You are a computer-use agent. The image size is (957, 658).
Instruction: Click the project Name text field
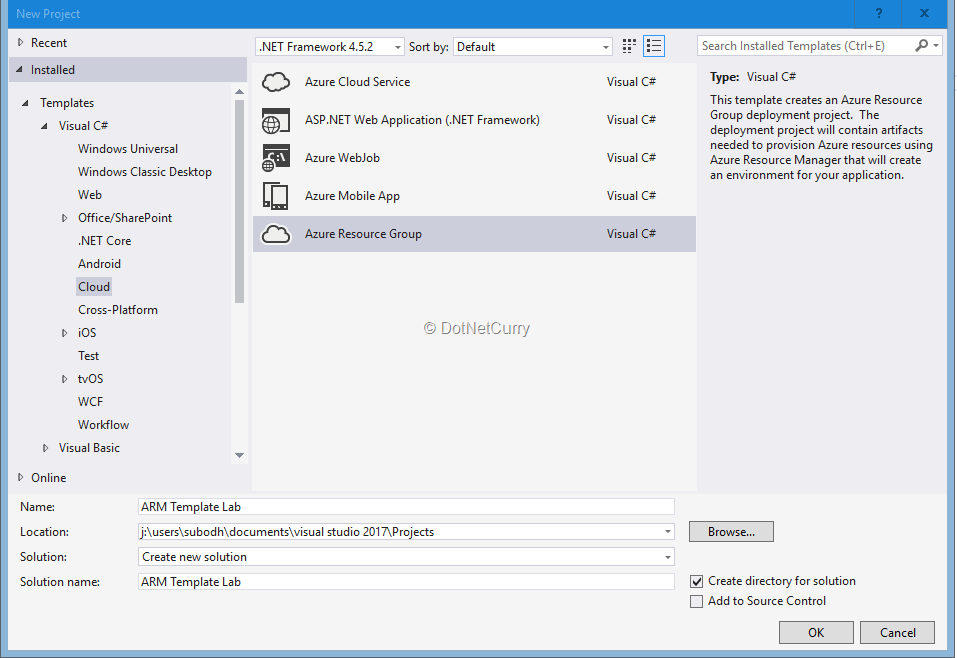(406, 507)
